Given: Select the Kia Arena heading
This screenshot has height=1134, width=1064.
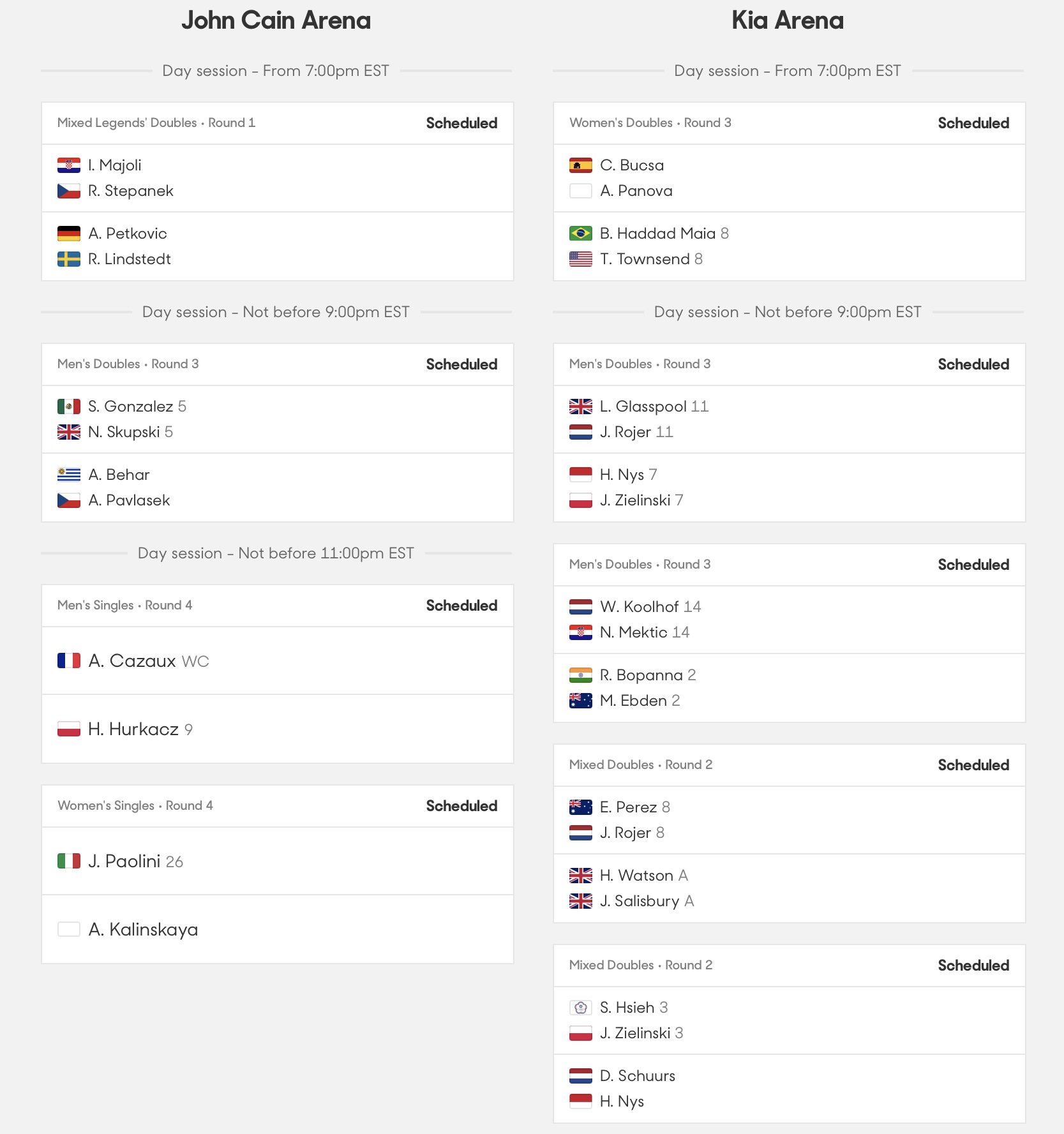Looking at the screenshot, I should click(x=788, y=20).
